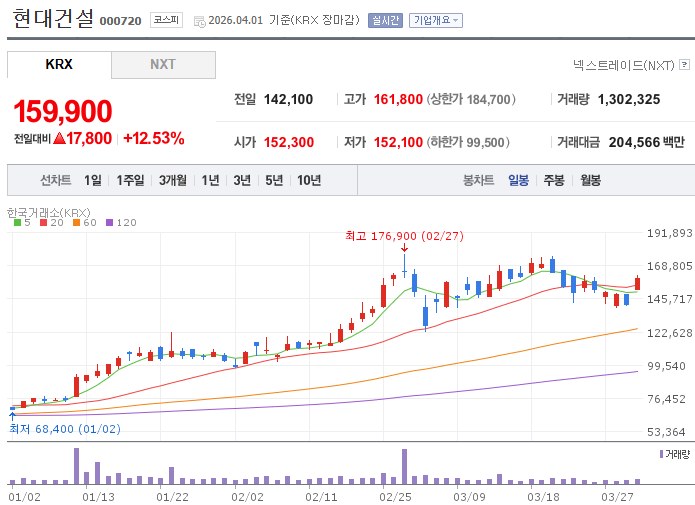695x505 pixels.
Task: Click the 한국거래소(KRX) chart label
Action: (x=49, y=213)
